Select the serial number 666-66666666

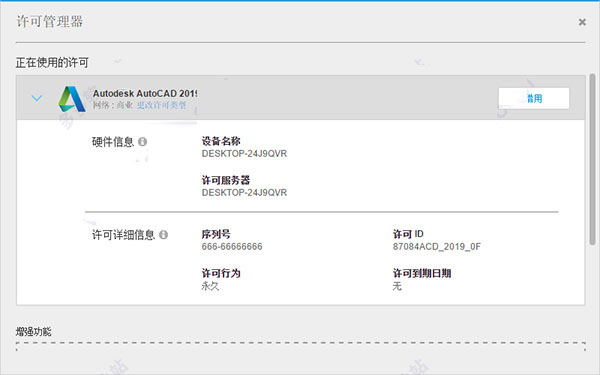point(232,246)
